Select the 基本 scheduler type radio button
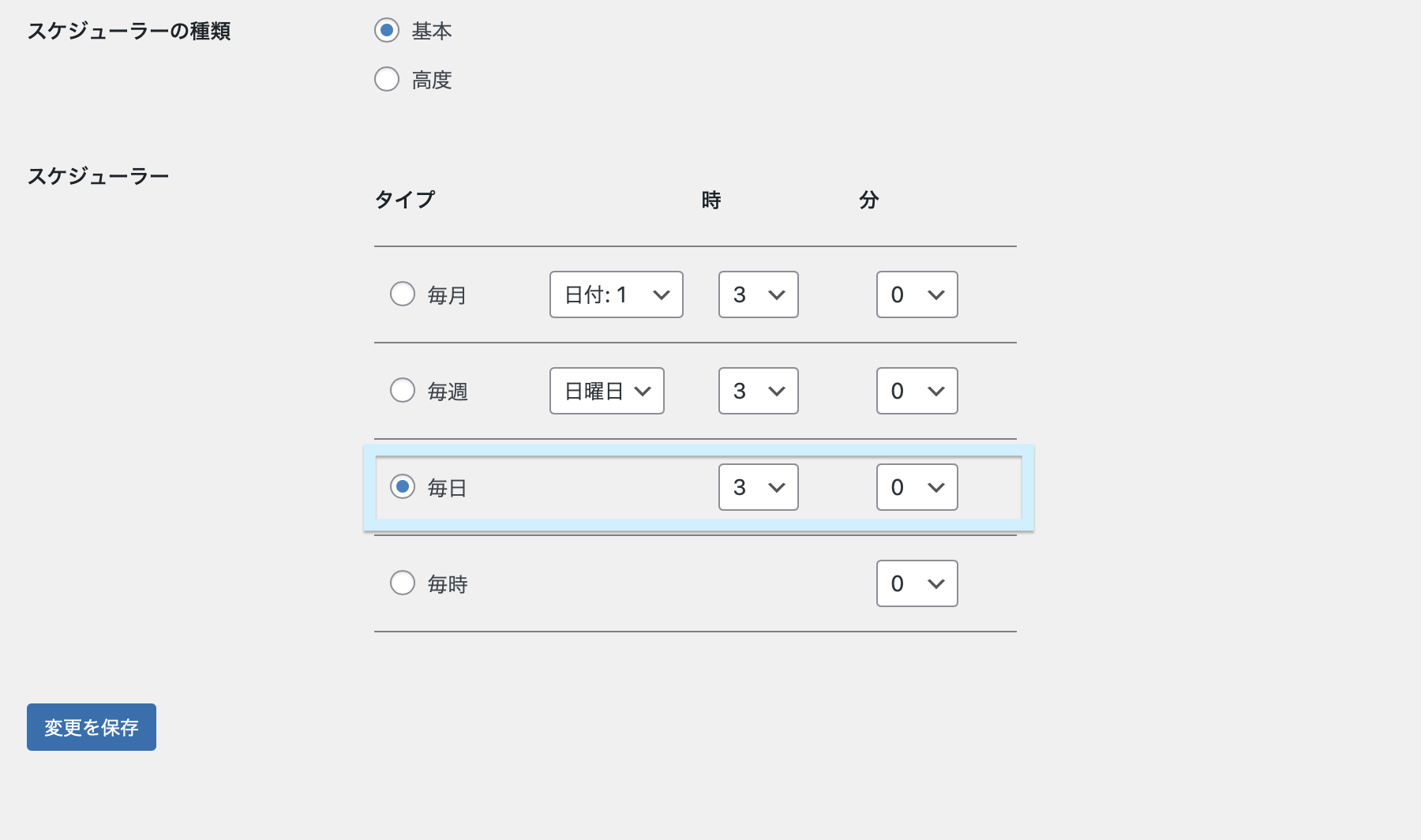The image size is (1421, 840). (x=387, y=31)
